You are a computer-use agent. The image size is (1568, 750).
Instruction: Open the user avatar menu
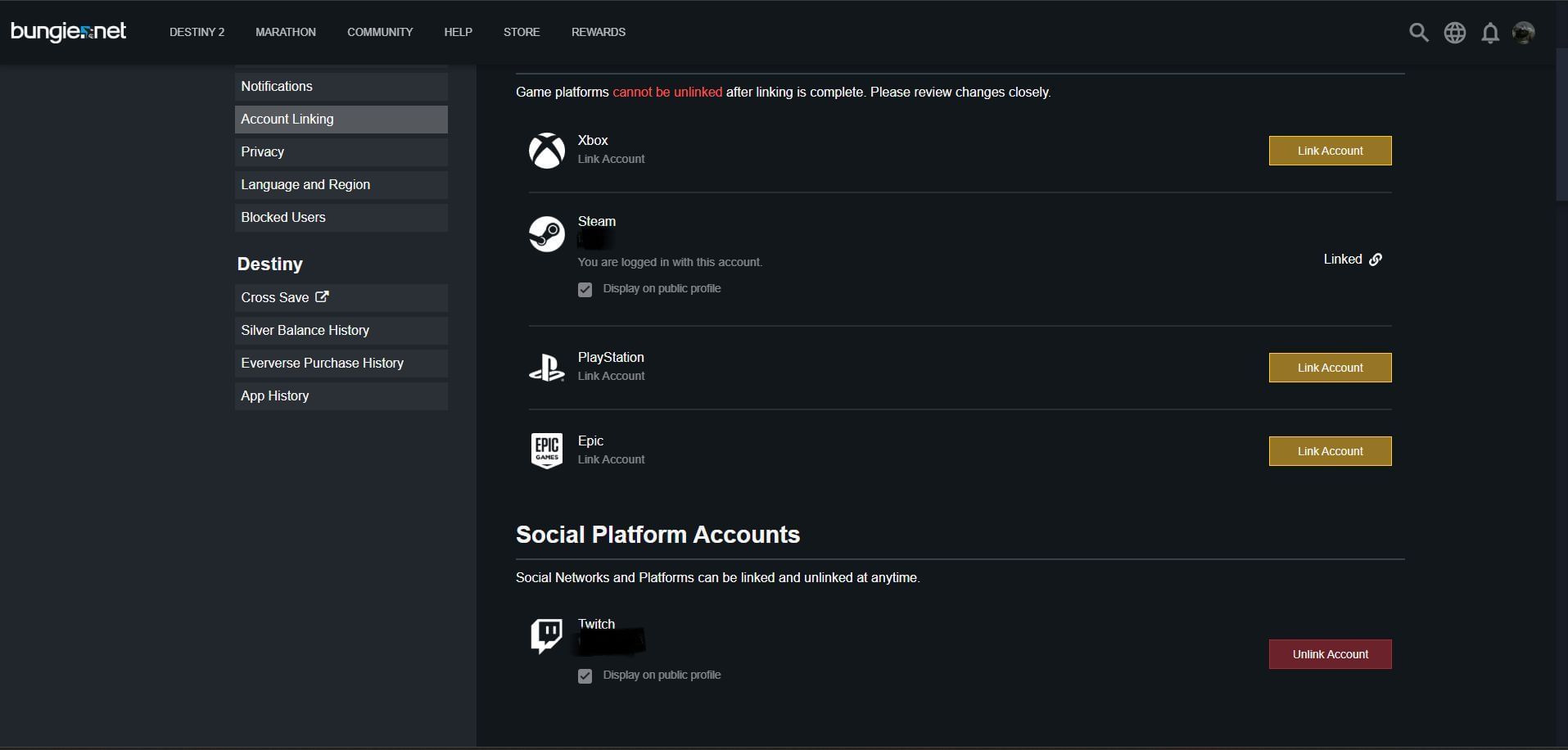tap(1524, 33)
